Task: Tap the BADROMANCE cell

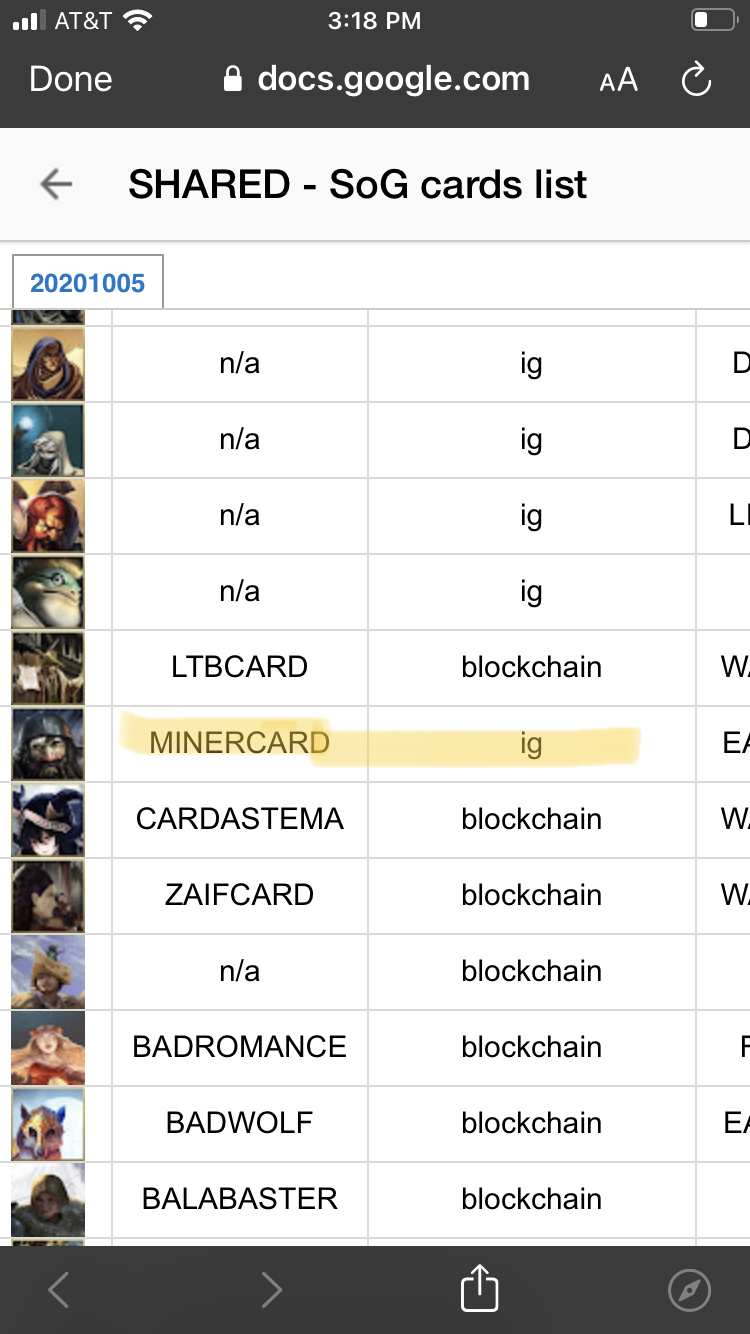Action: point(240,1047)
